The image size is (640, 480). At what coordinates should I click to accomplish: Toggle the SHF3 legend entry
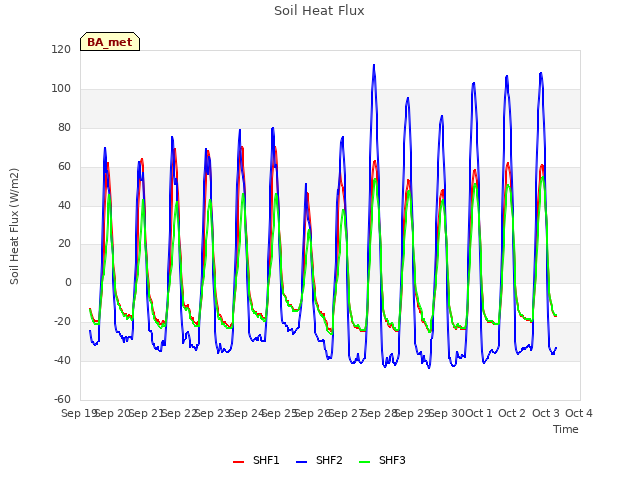[x=382, y=460]
